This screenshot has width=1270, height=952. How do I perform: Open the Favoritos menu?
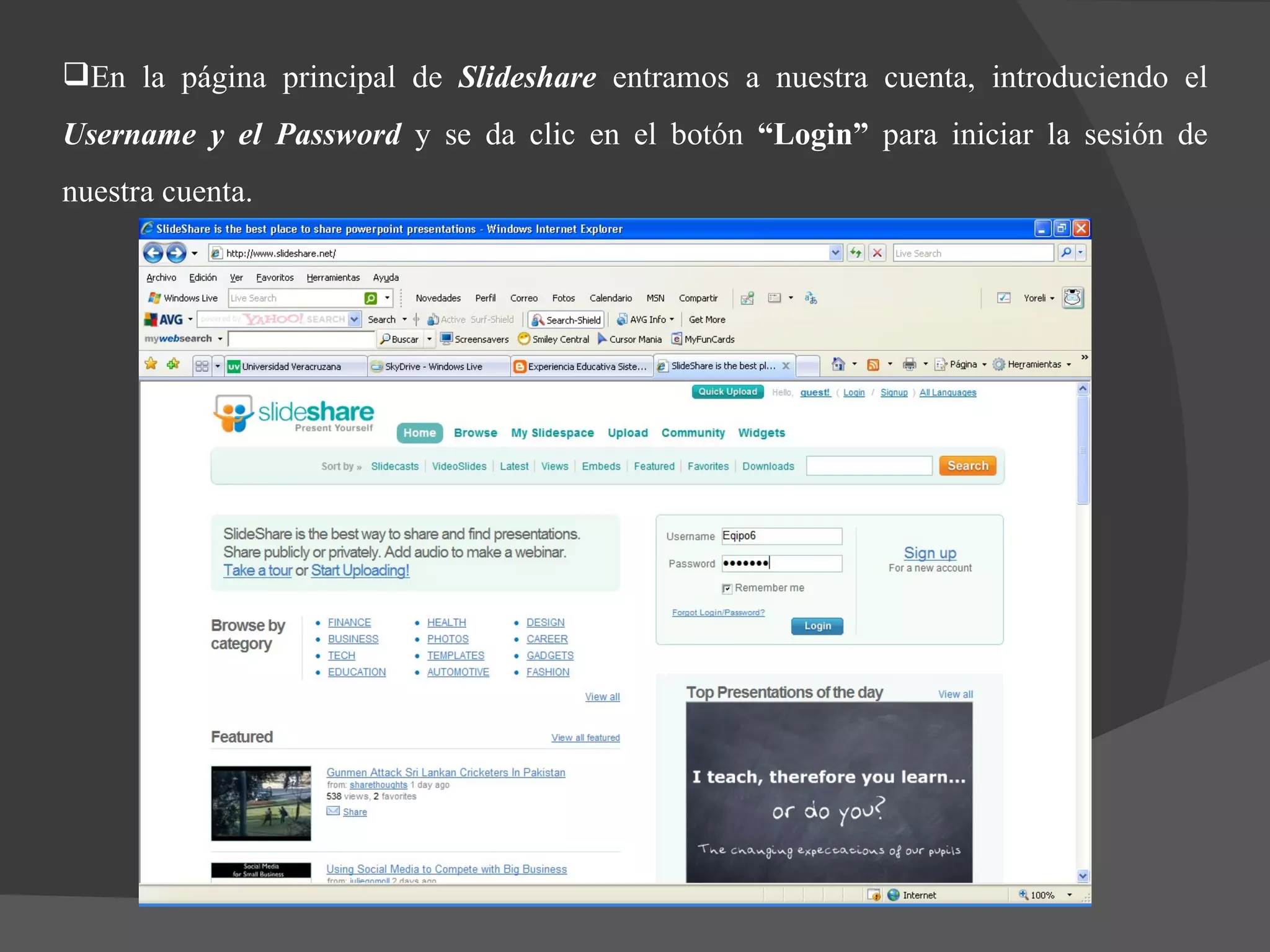[275, 278]
